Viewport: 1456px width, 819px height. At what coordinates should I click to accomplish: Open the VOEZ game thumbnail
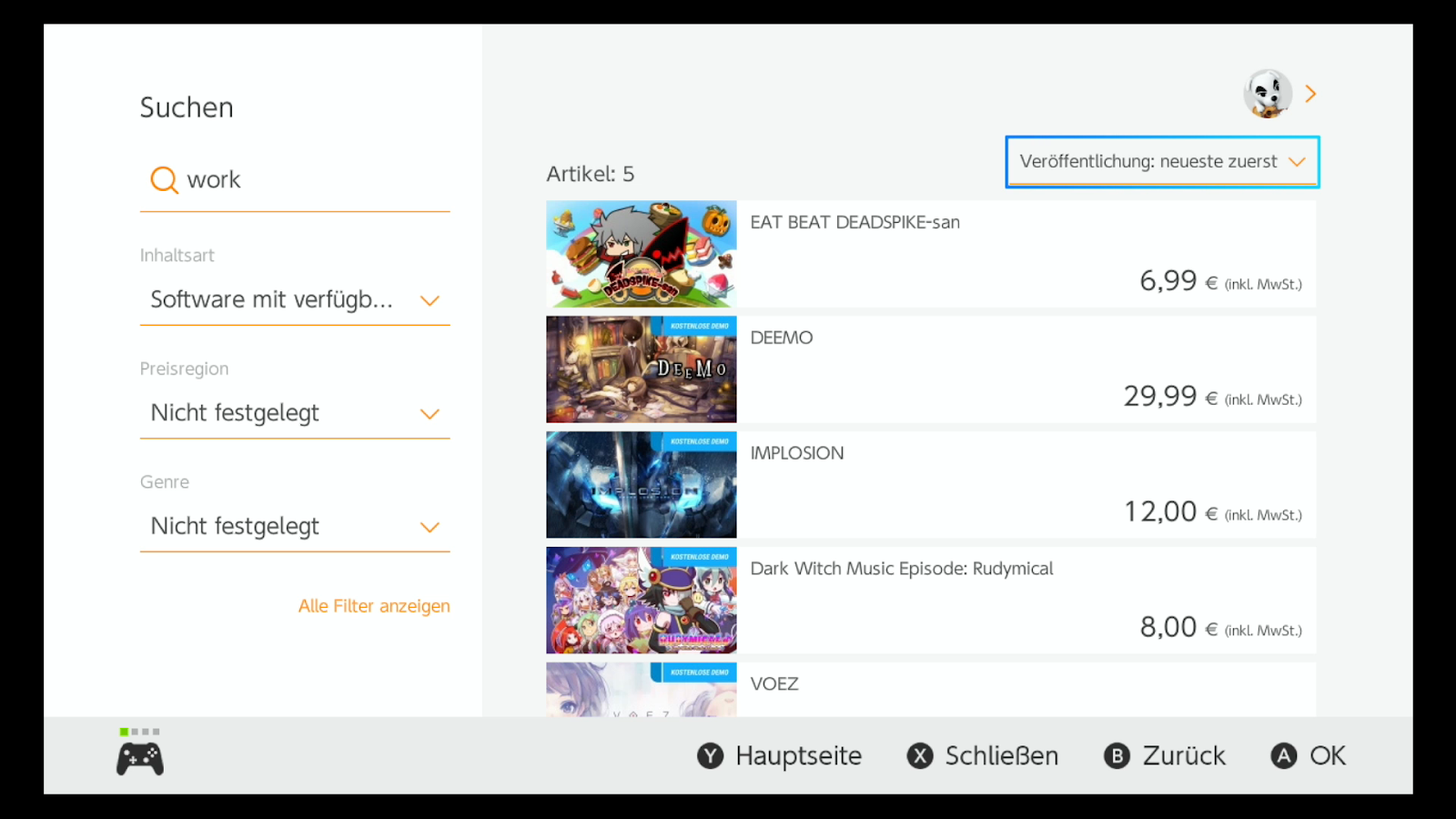[x=642, y=690]
